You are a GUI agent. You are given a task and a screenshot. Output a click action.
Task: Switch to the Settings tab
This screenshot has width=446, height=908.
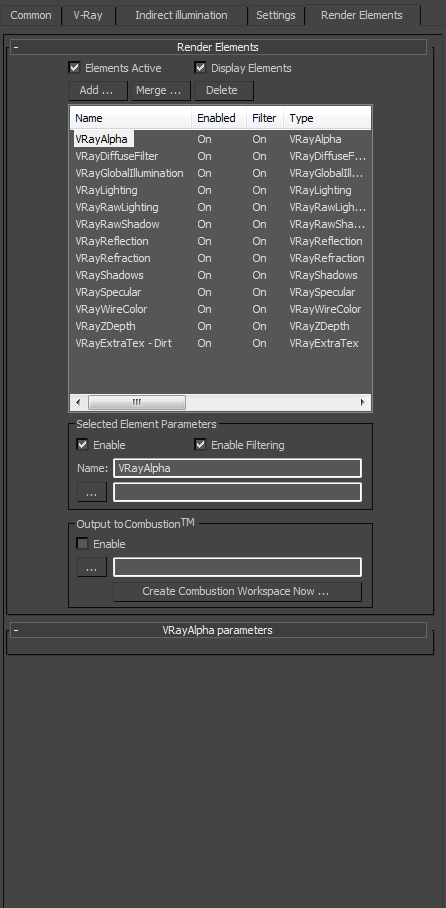pyautogui.click(x=276, y=15)
